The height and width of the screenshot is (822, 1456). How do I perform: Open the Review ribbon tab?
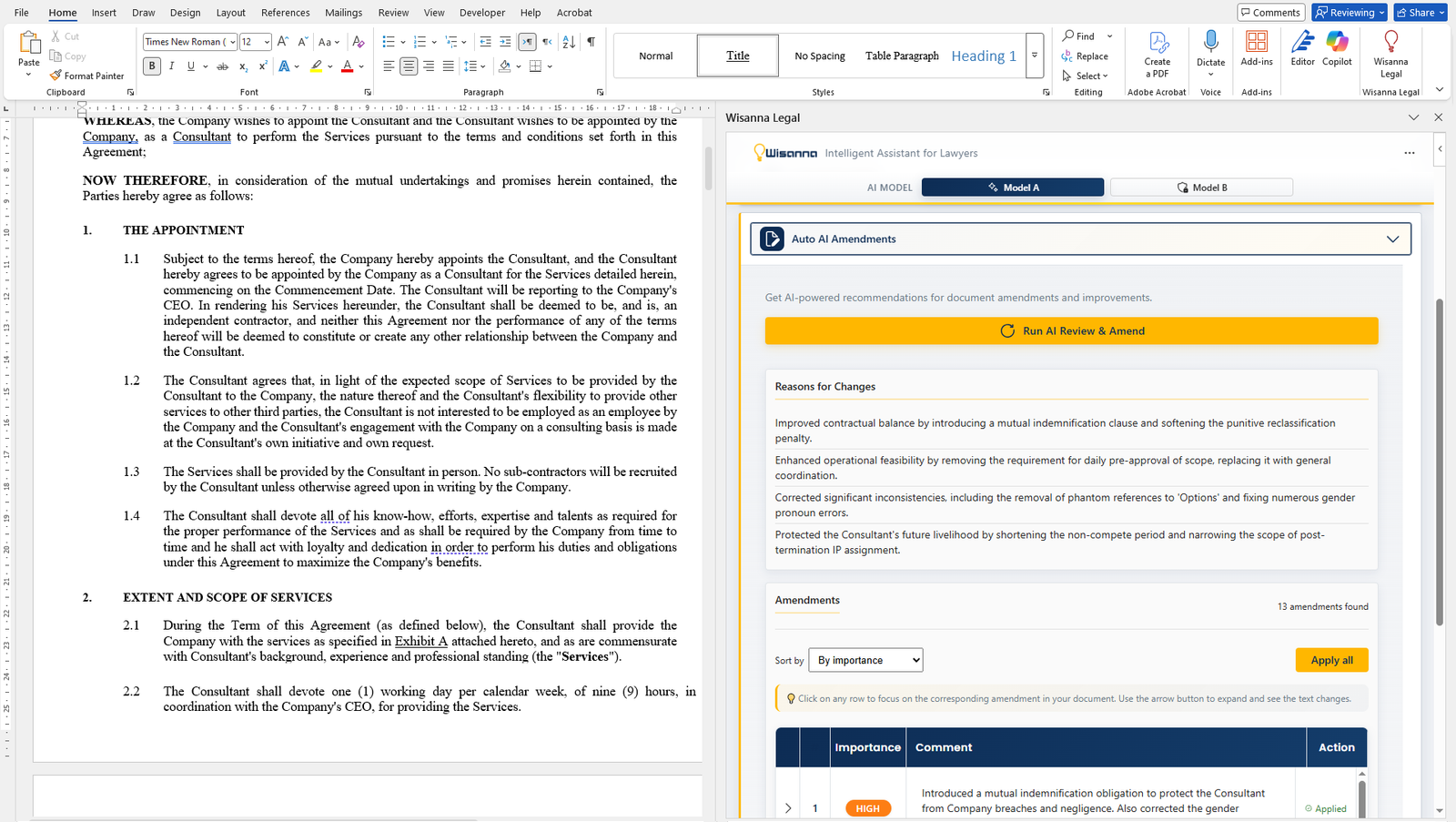[393, 13]
